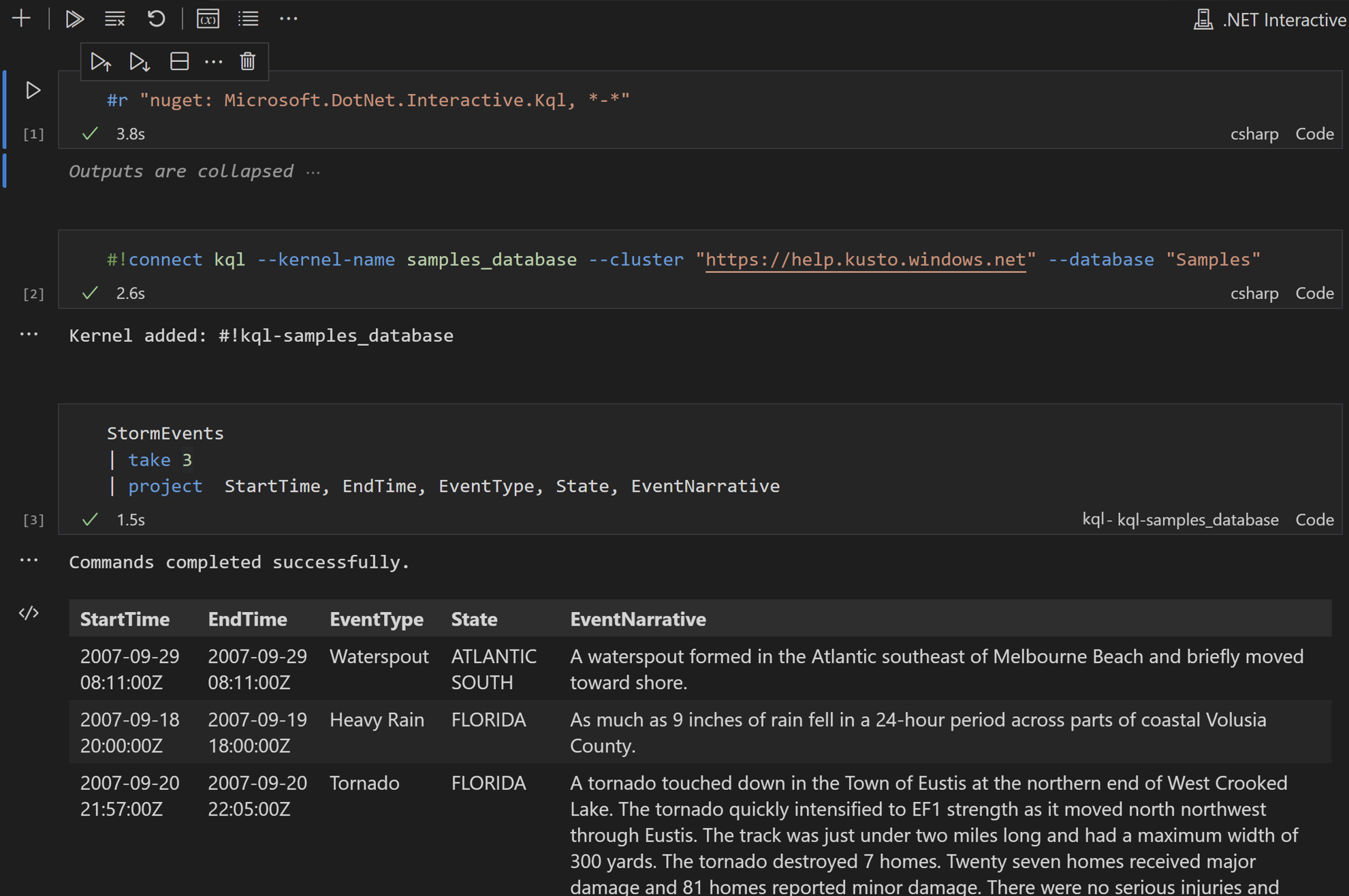
Task: Click the Kernel added output text
Action: (x=261, y=336)
